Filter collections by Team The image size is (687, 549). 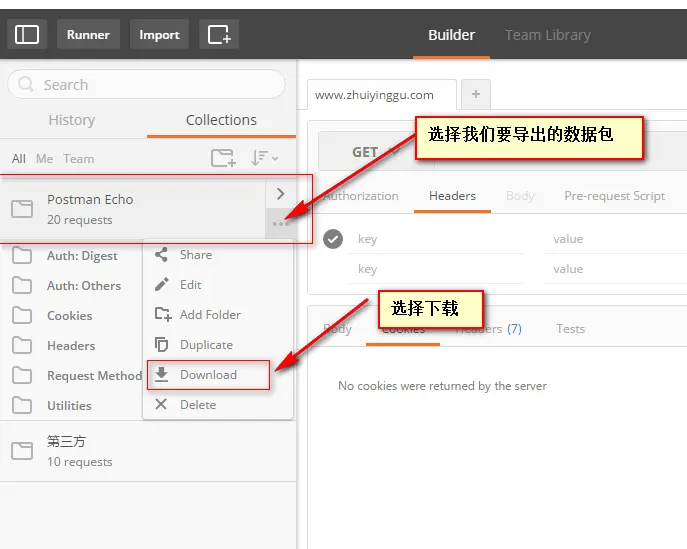coord(78,159)
